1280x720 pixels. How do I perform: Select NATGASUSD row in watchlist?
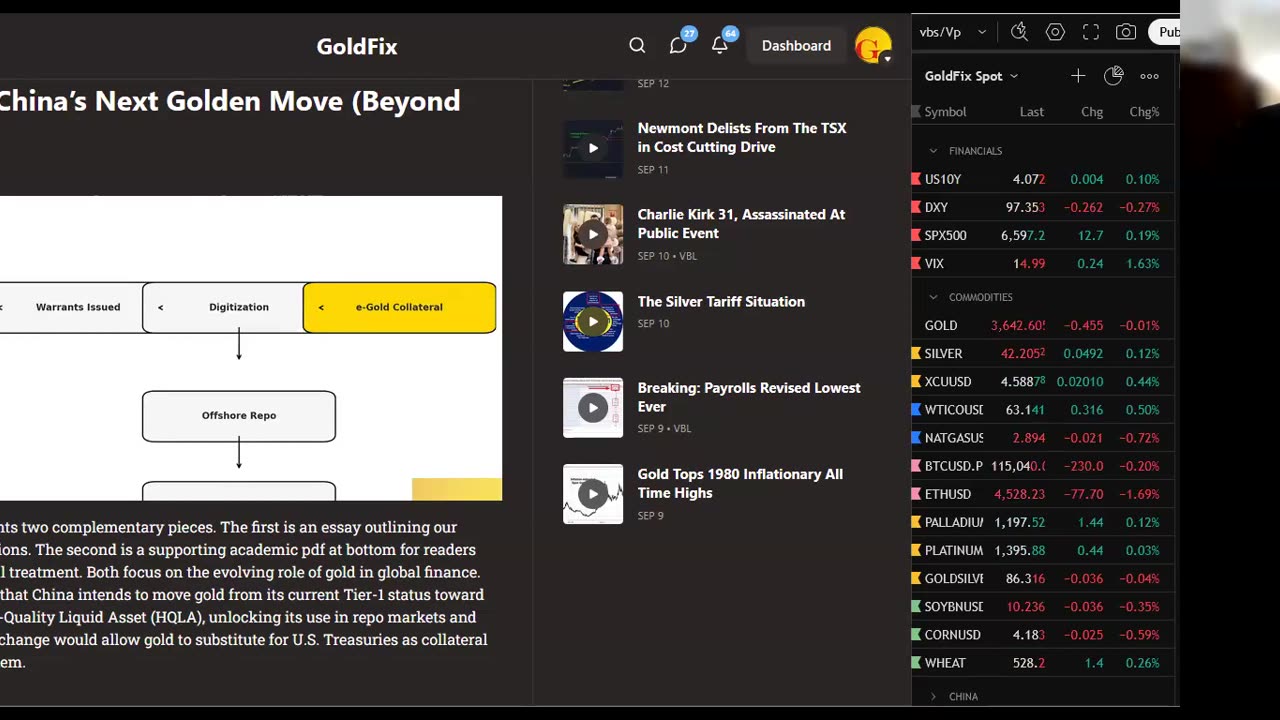[x=1043, y=438]
